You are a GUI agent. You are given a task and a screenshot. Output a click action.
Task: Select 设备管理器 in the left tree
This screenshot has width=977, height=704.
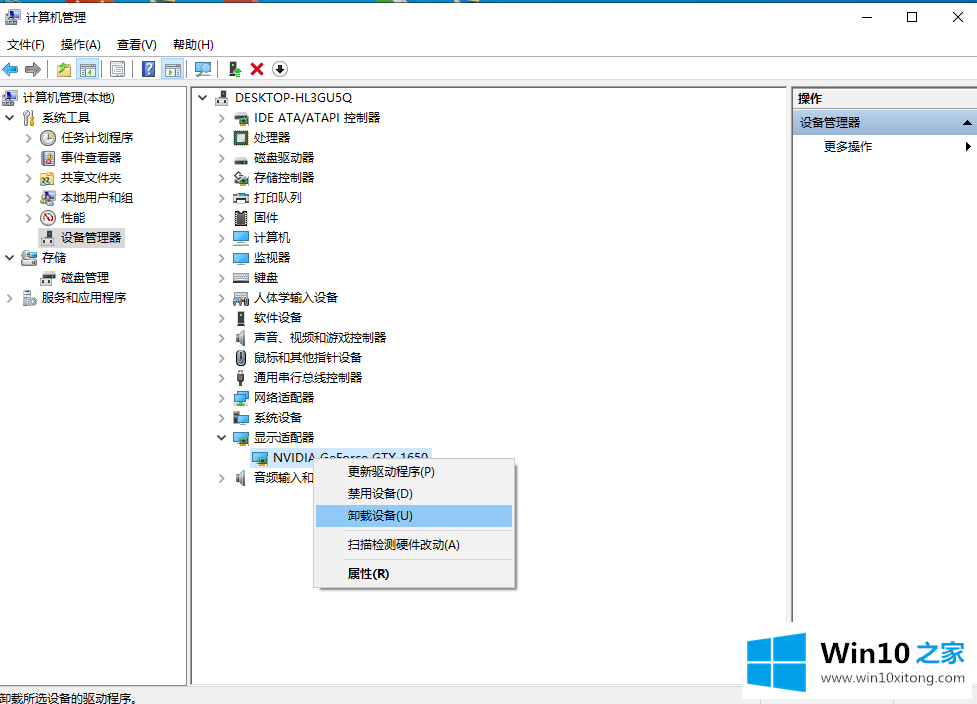point(91,237)
